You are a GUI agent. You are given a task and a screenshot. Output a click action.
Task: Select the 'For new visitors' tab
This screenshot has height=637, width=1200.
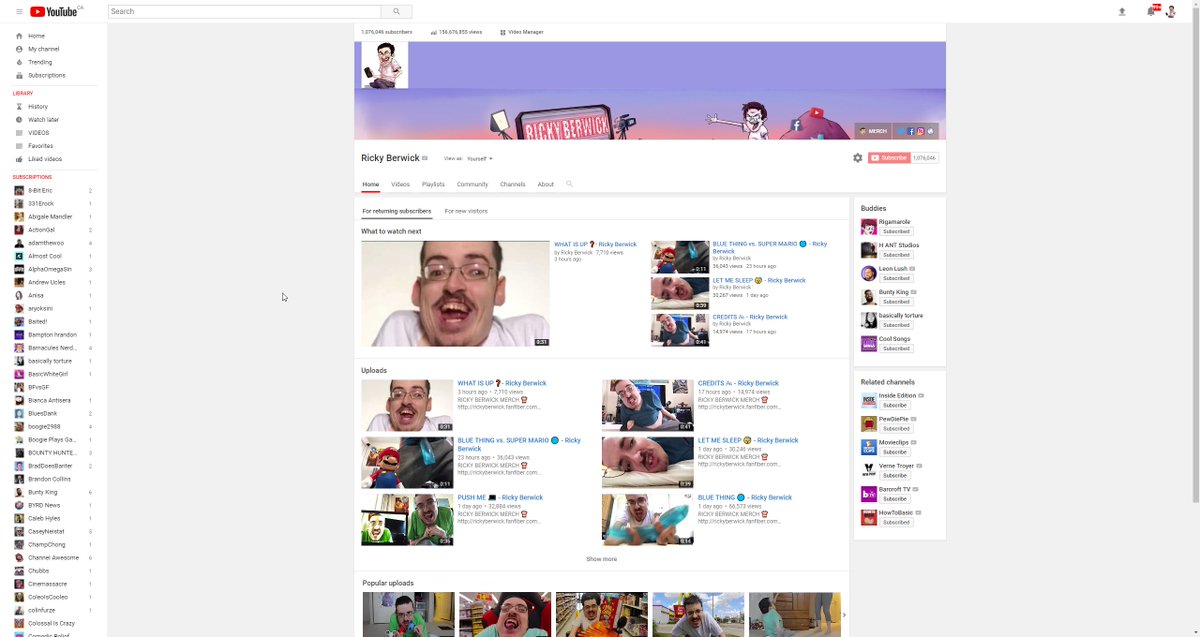(x=466, y=211)
